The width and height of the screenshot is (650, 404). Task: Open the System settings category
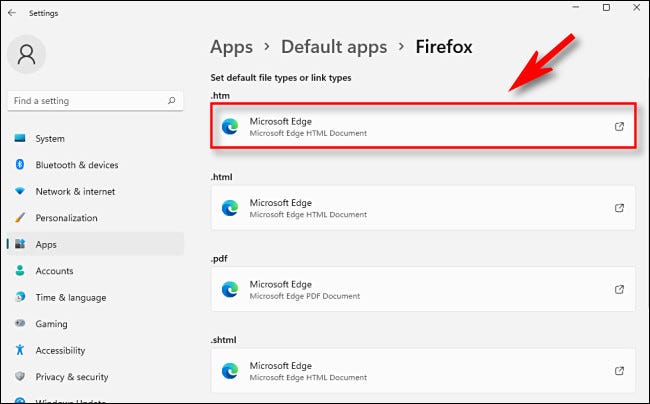click(x=50, y=139)
